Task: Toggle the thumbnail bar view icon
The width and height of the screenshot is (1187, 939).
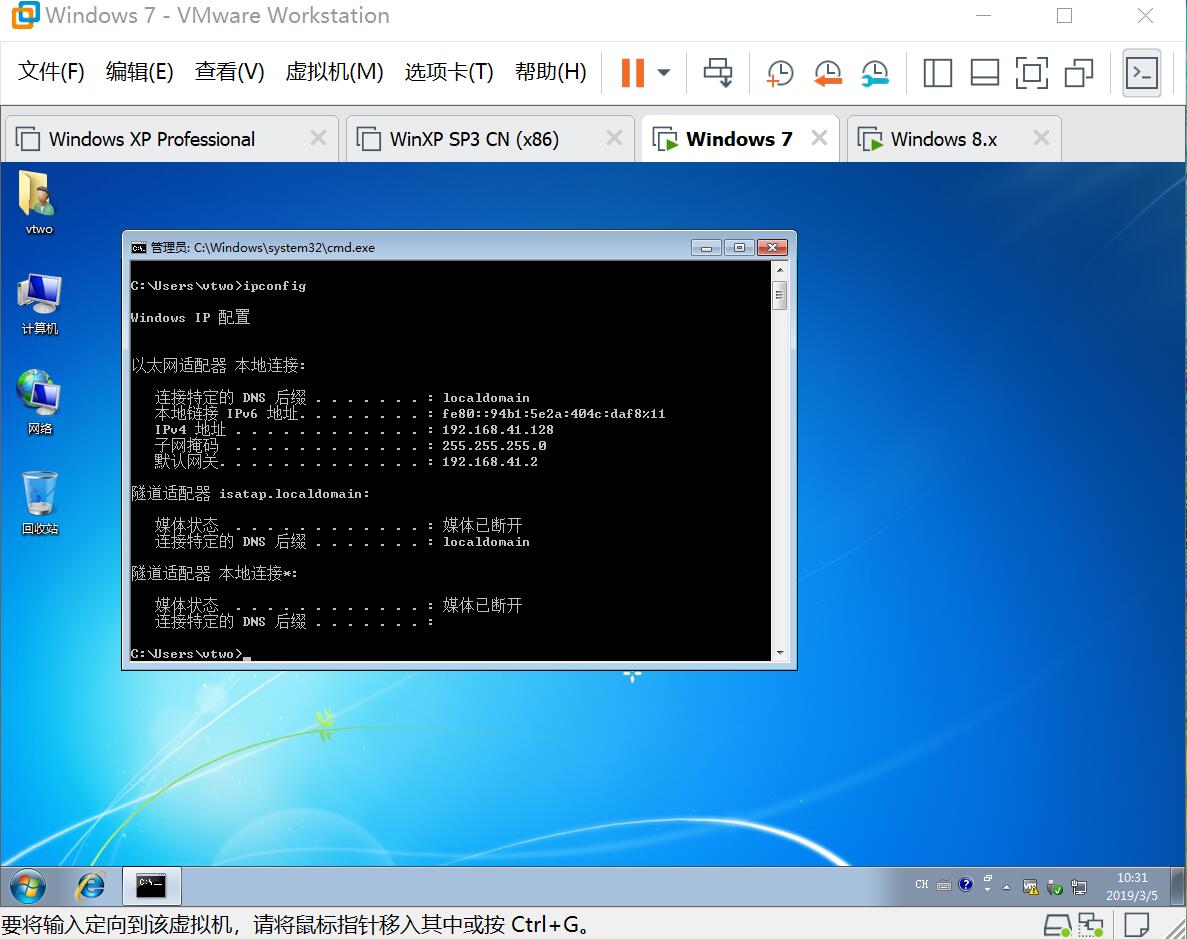Action: tap(985, 73)
